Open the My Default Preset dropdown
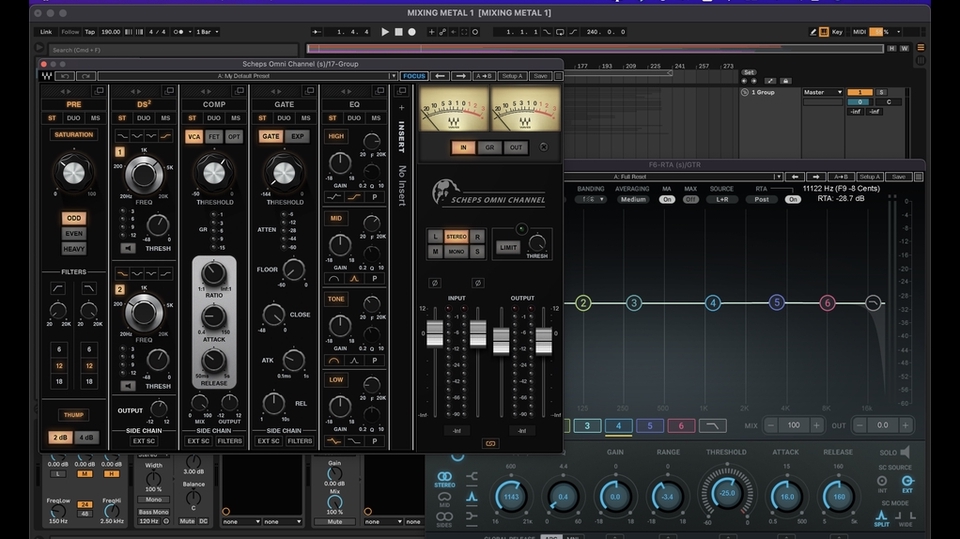Viewport: 960px width, 539px height. (247, 76)
